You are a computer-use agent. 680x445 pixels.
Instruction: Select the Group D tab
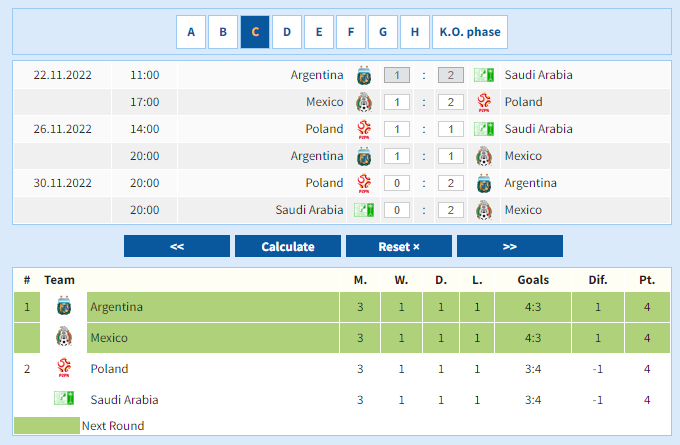(287, 32)
